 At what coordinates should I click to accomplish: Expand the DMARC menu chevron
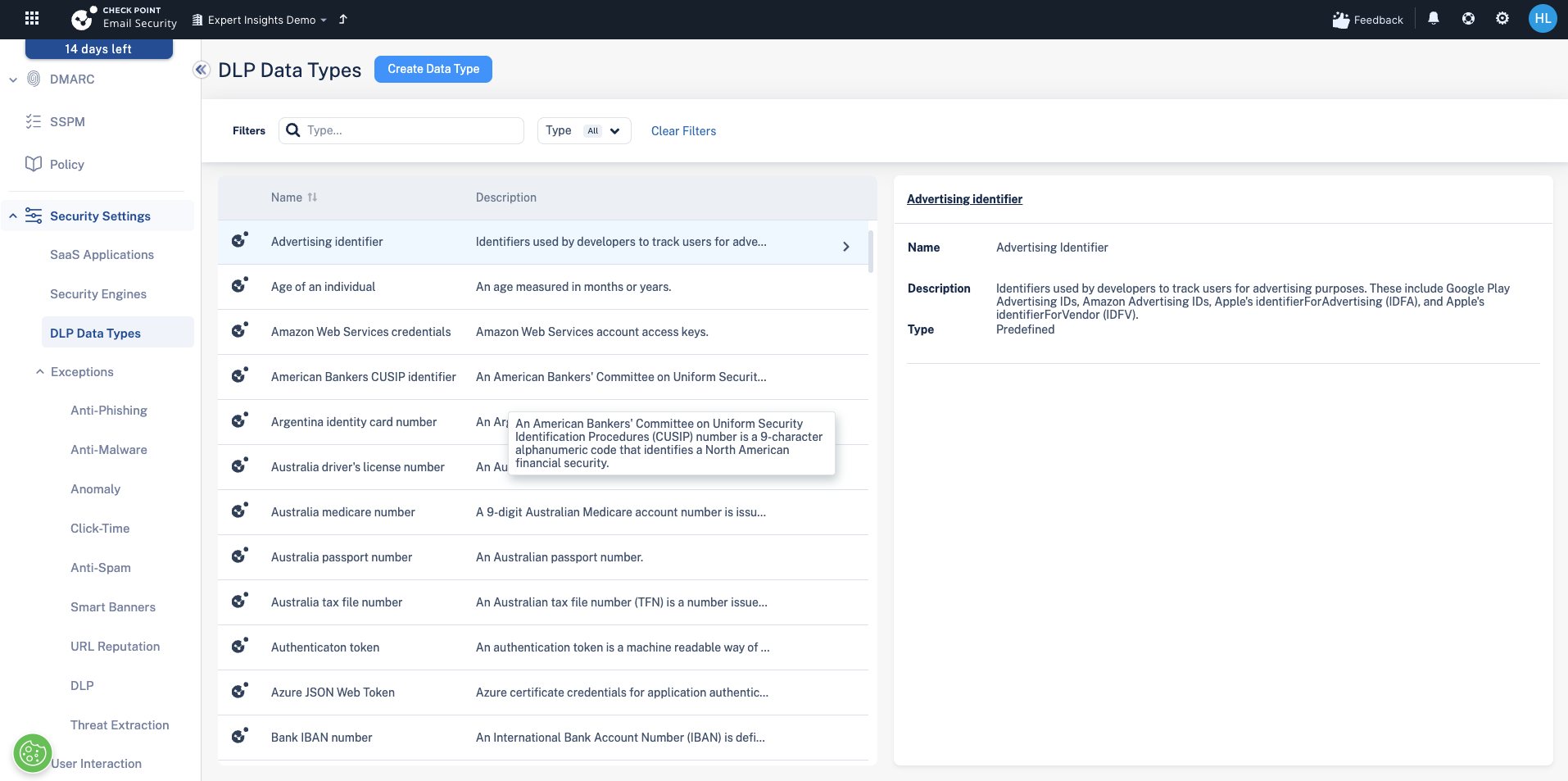pyautogui.click(x=13, y=79)
